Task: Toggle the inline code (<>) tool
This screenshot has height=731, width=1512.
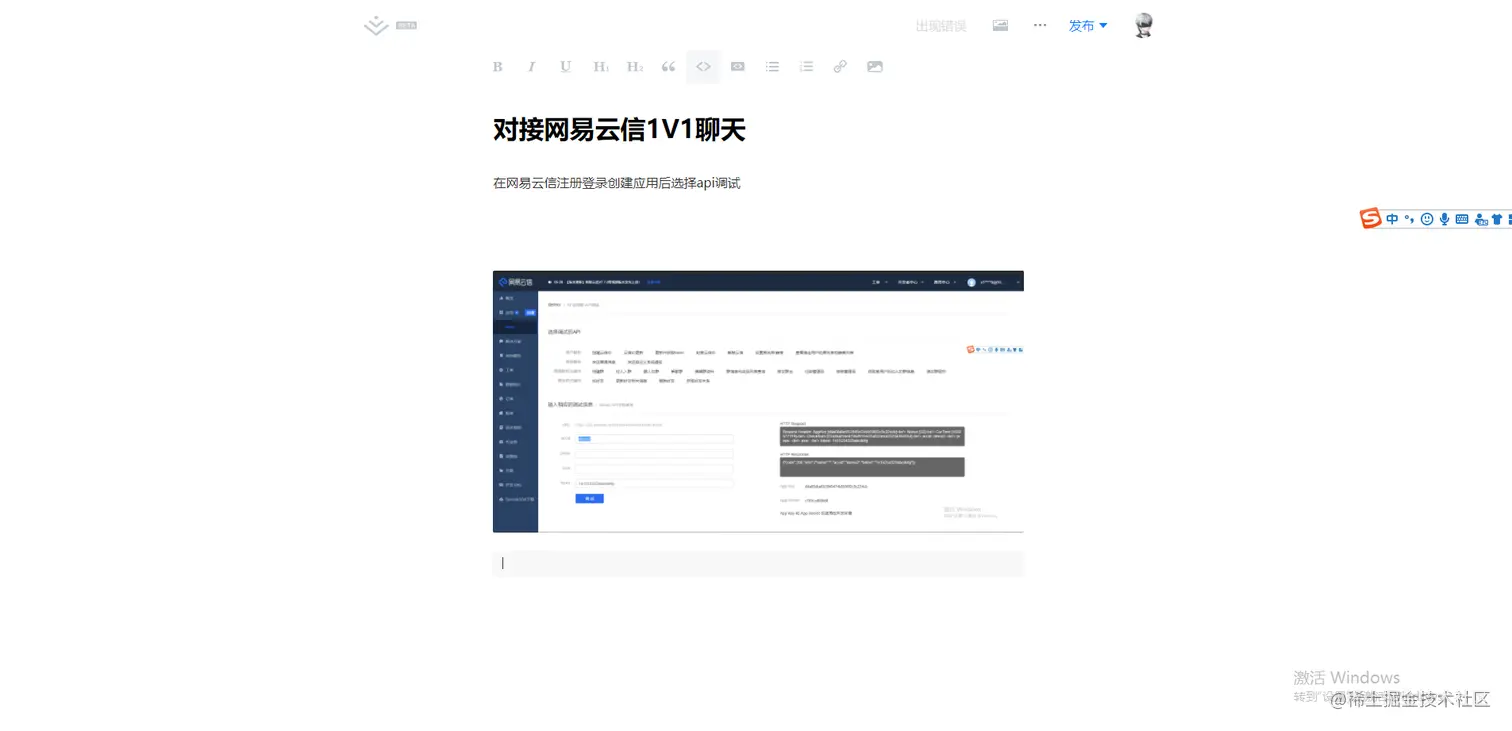Action: tap(703, 67)
